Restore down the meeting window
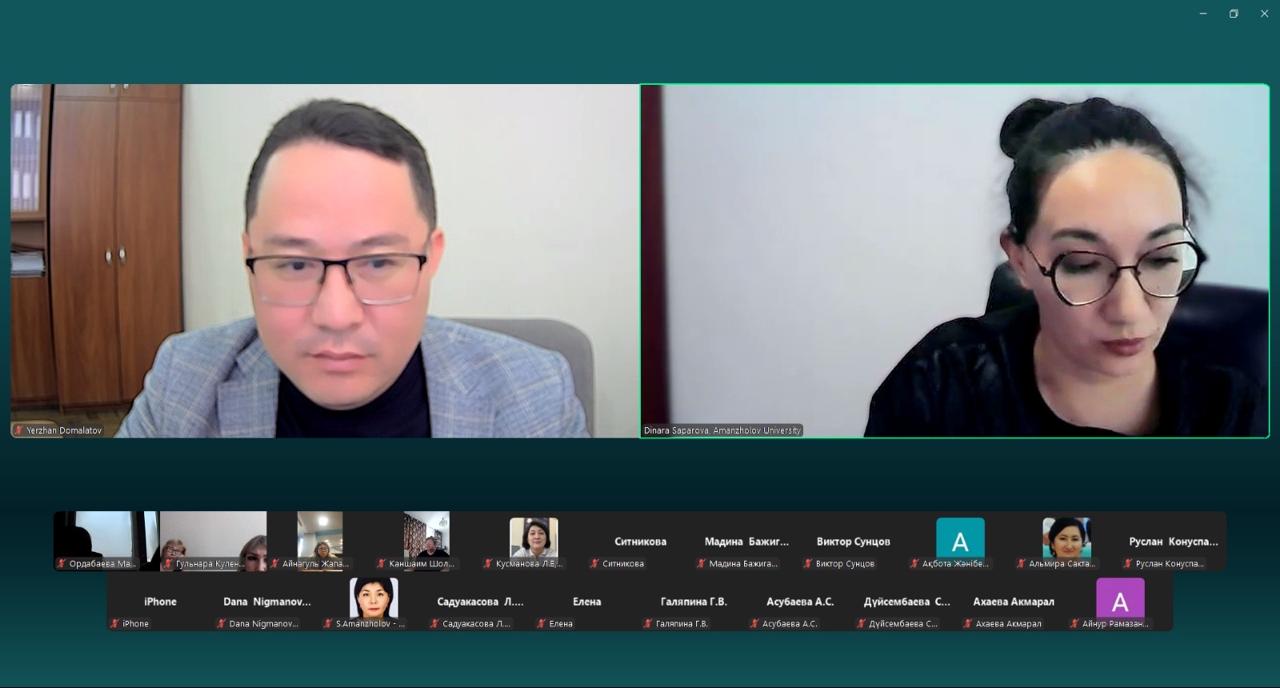The width and height of the screenshot is (1280, 688). (x=1233, y=14)
